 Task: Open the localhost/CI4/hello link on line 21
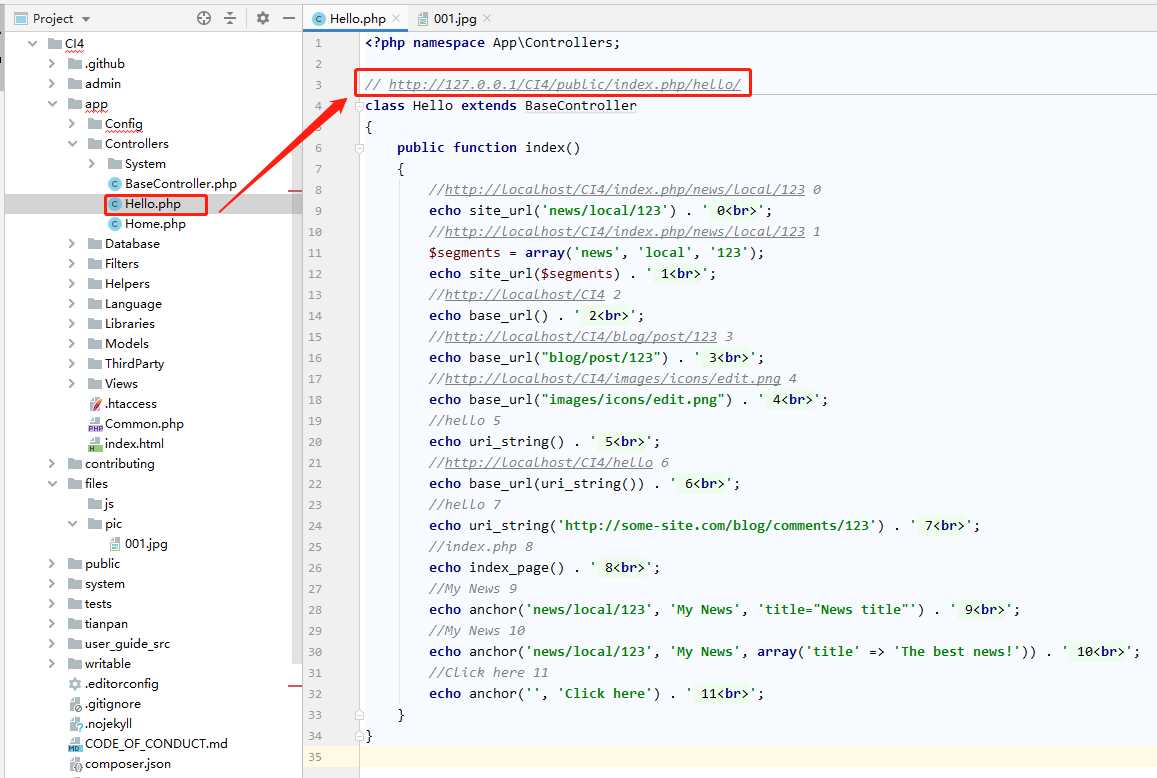(549, 463)
